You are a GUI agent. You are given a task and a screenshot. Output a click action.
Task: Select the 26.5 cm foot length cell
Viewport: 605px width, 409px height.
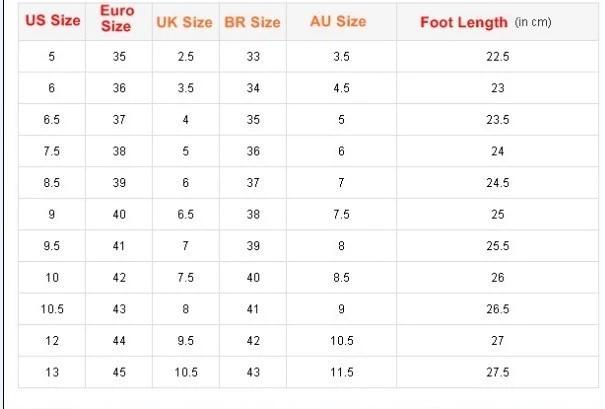pyautogui.click(x=497, y=309)
